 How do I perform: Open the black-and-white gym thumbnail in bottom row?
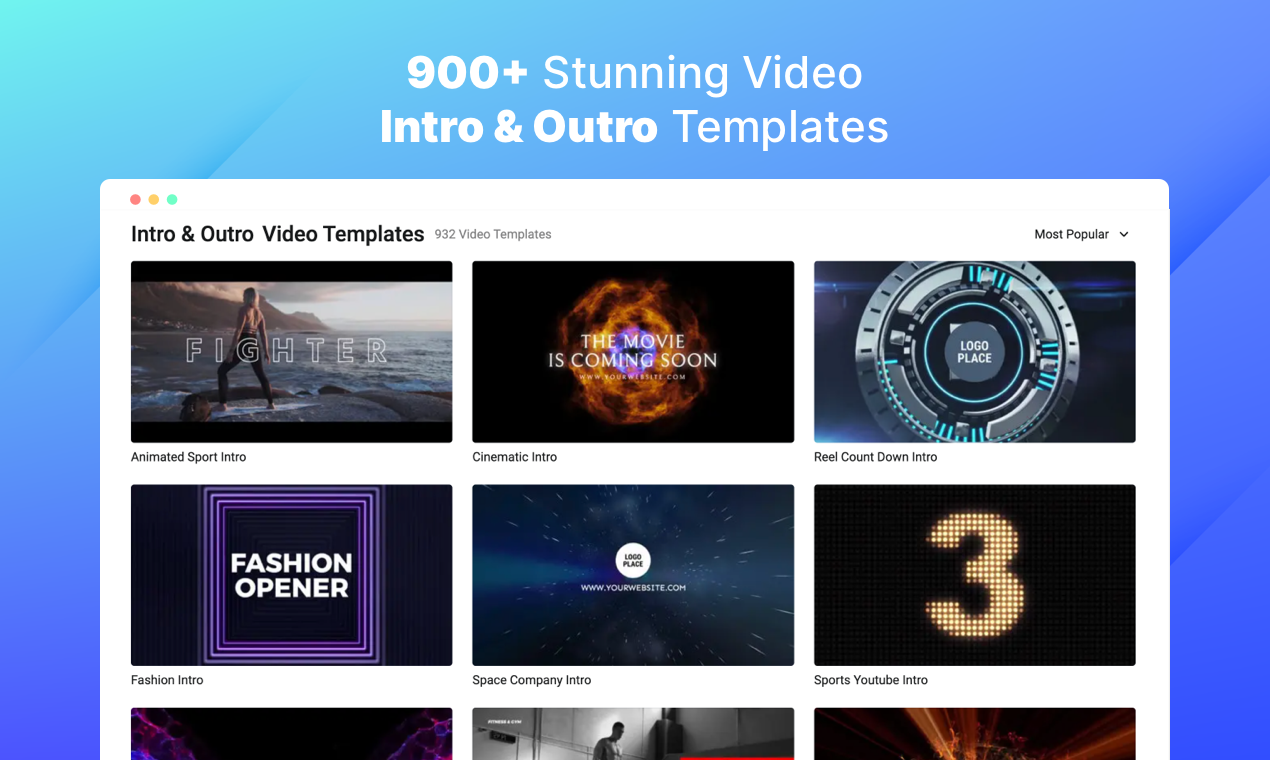click(633, 734)
